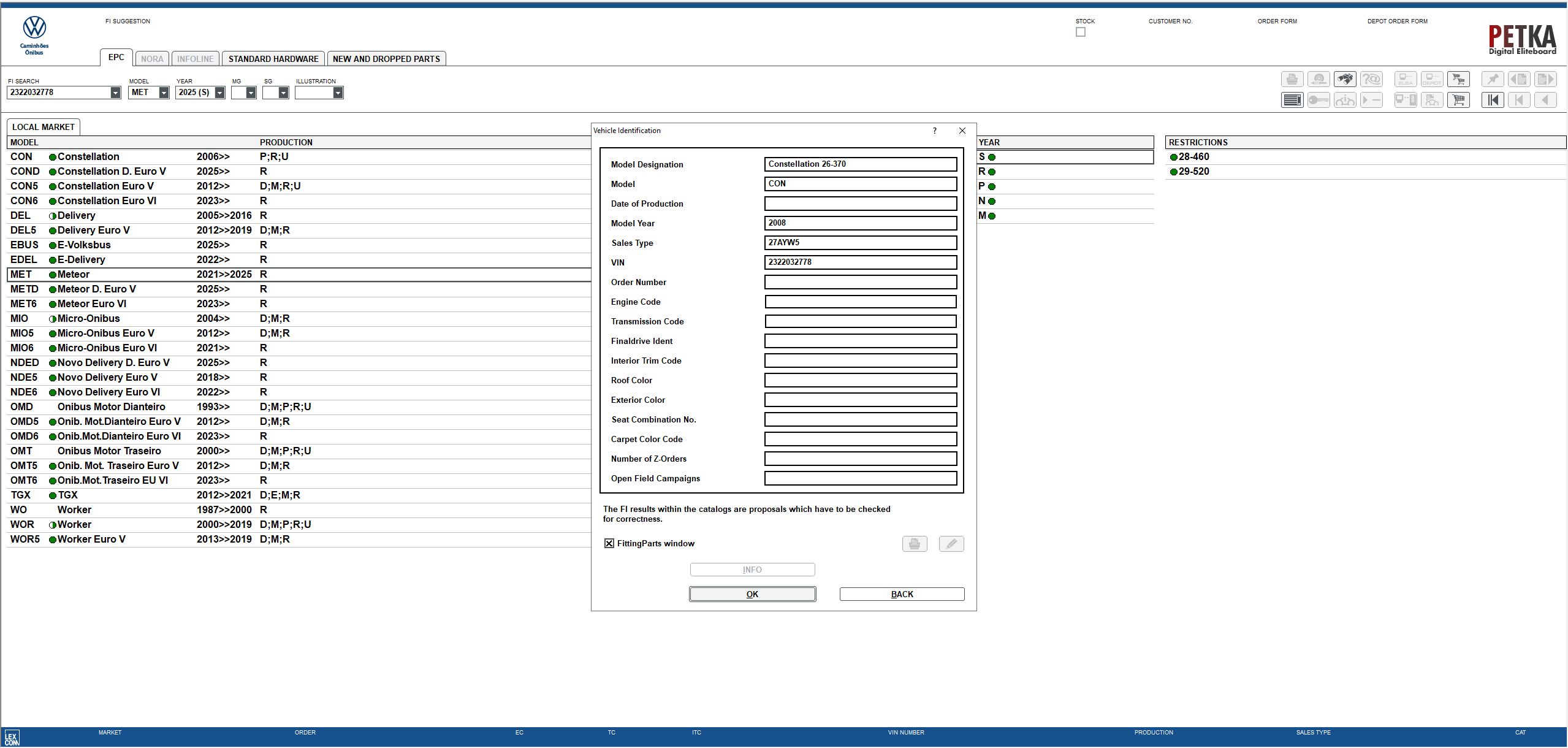Click the computer-to-server connection icon
Viewport: 1568px width, 748px height.
pyautogui.click(x=1406, y=100)
